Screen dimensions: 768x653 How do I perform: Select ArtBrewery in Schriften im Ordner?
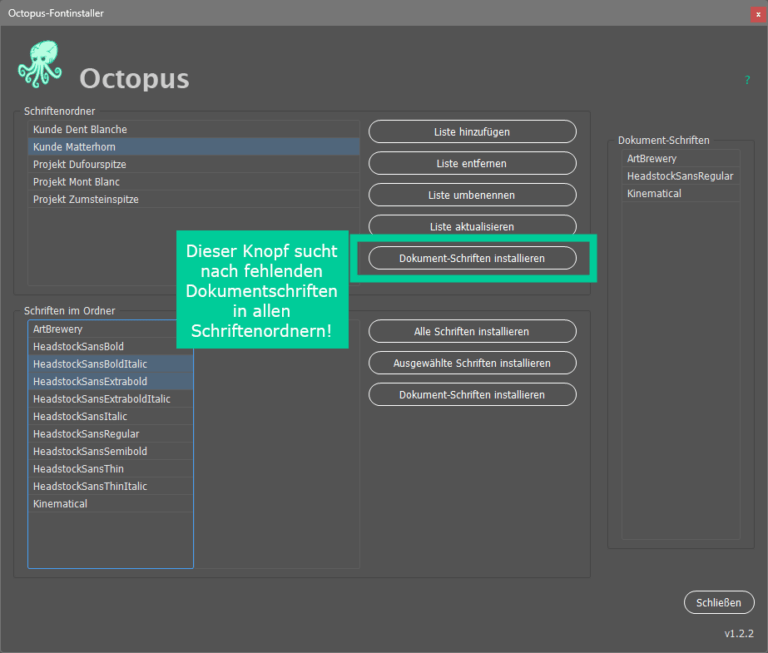pos(102,329)
